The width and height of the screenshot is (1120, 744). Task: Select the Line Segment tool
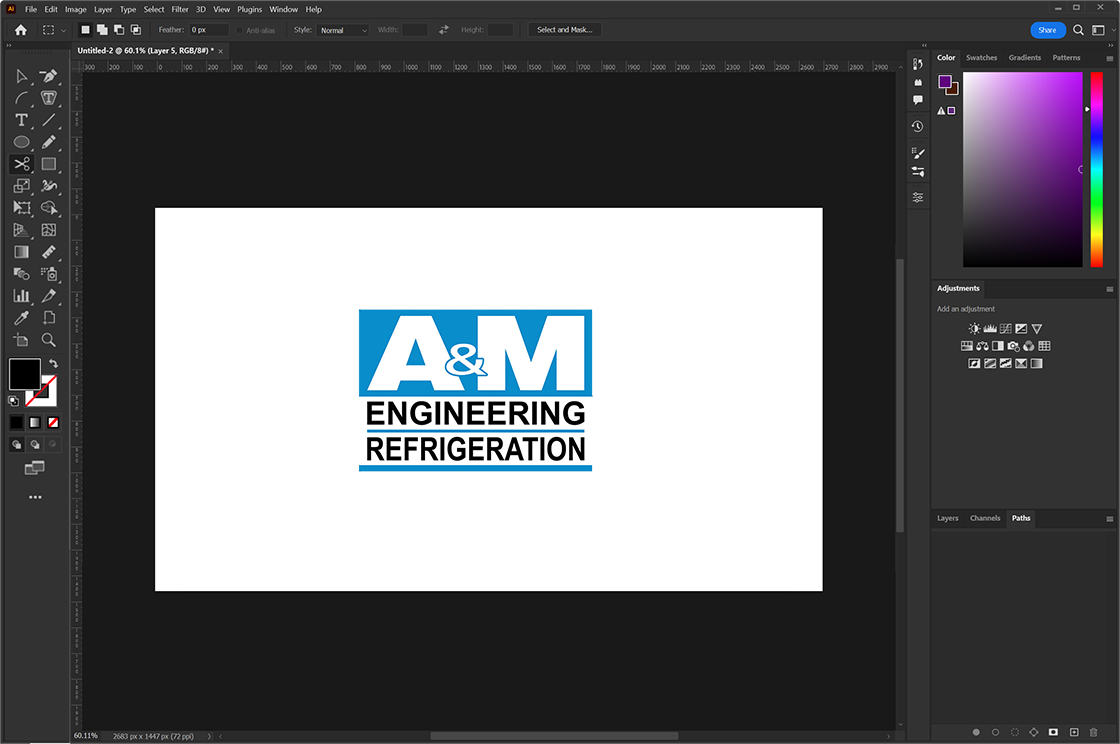coord(49,120)
